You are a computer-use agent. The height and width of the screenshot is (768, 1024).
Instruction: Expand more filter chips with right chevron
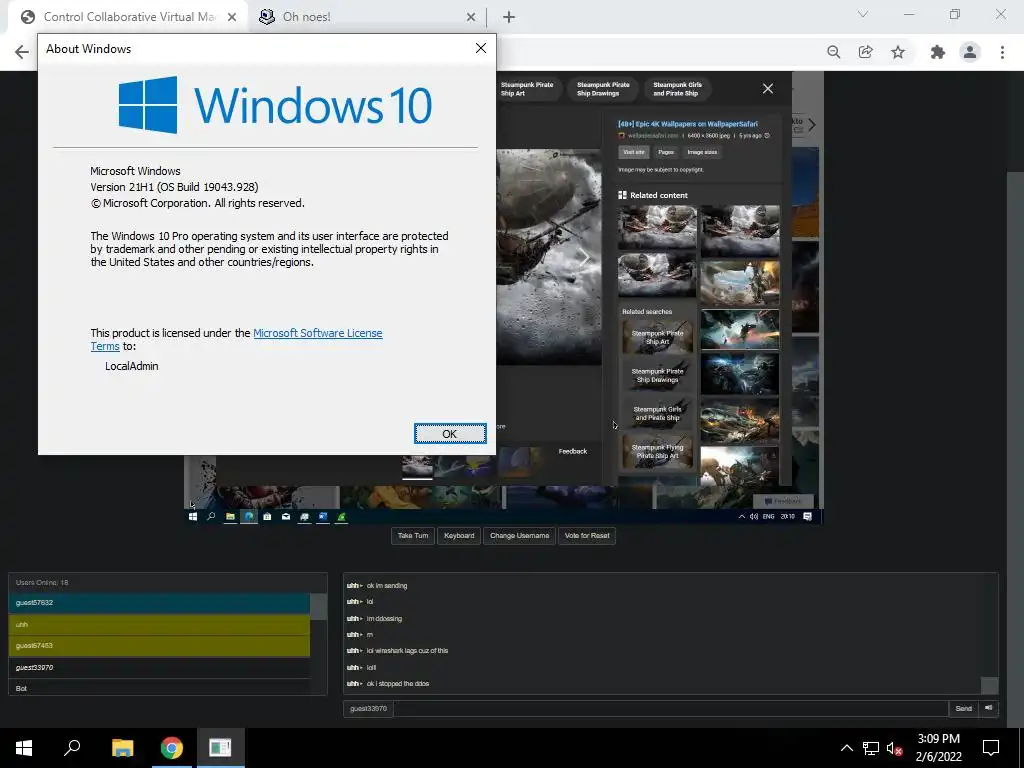pos(812,125)
